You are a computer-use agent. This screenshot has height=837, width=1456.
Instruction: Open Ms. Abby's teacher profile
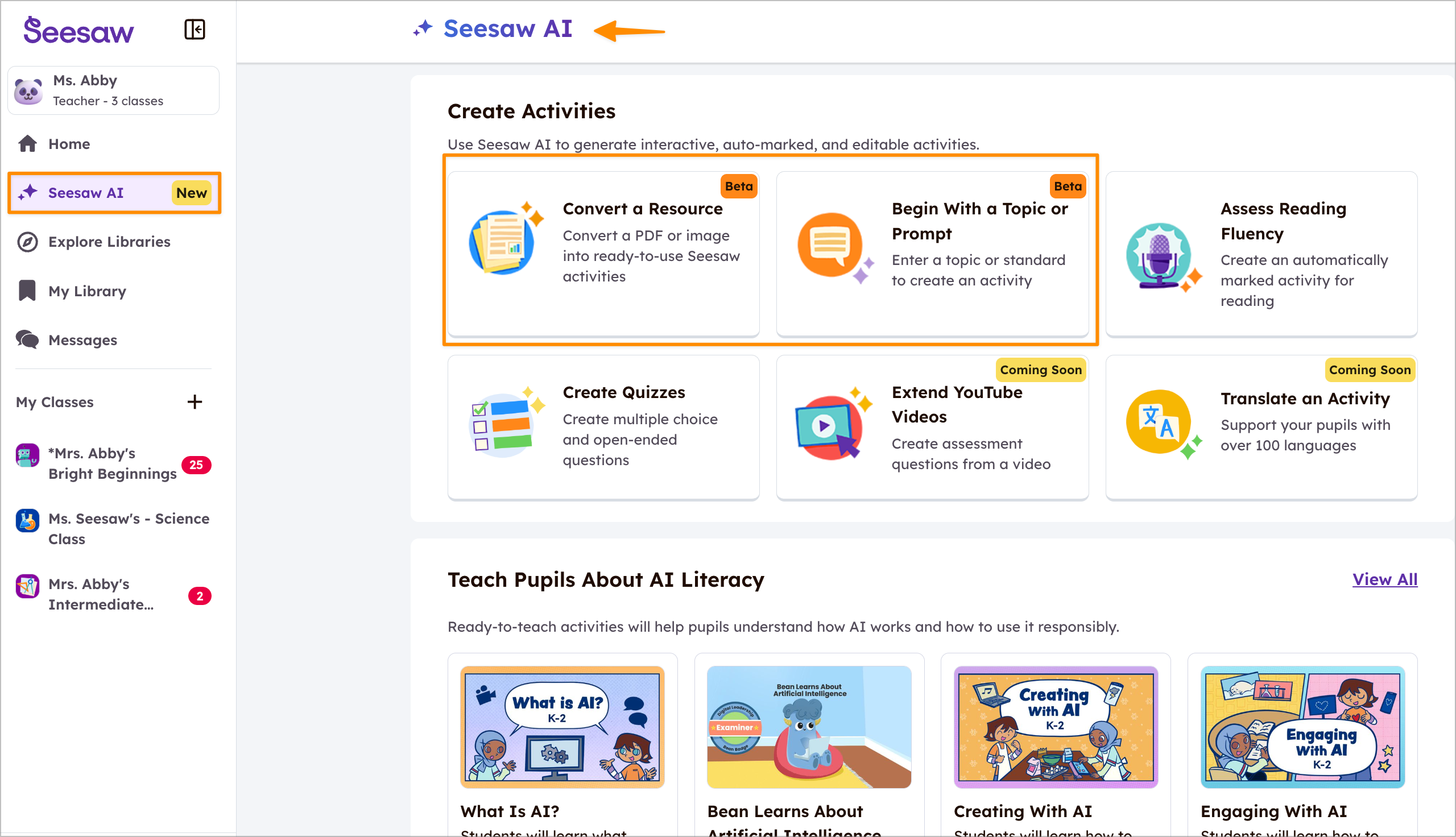113,90
